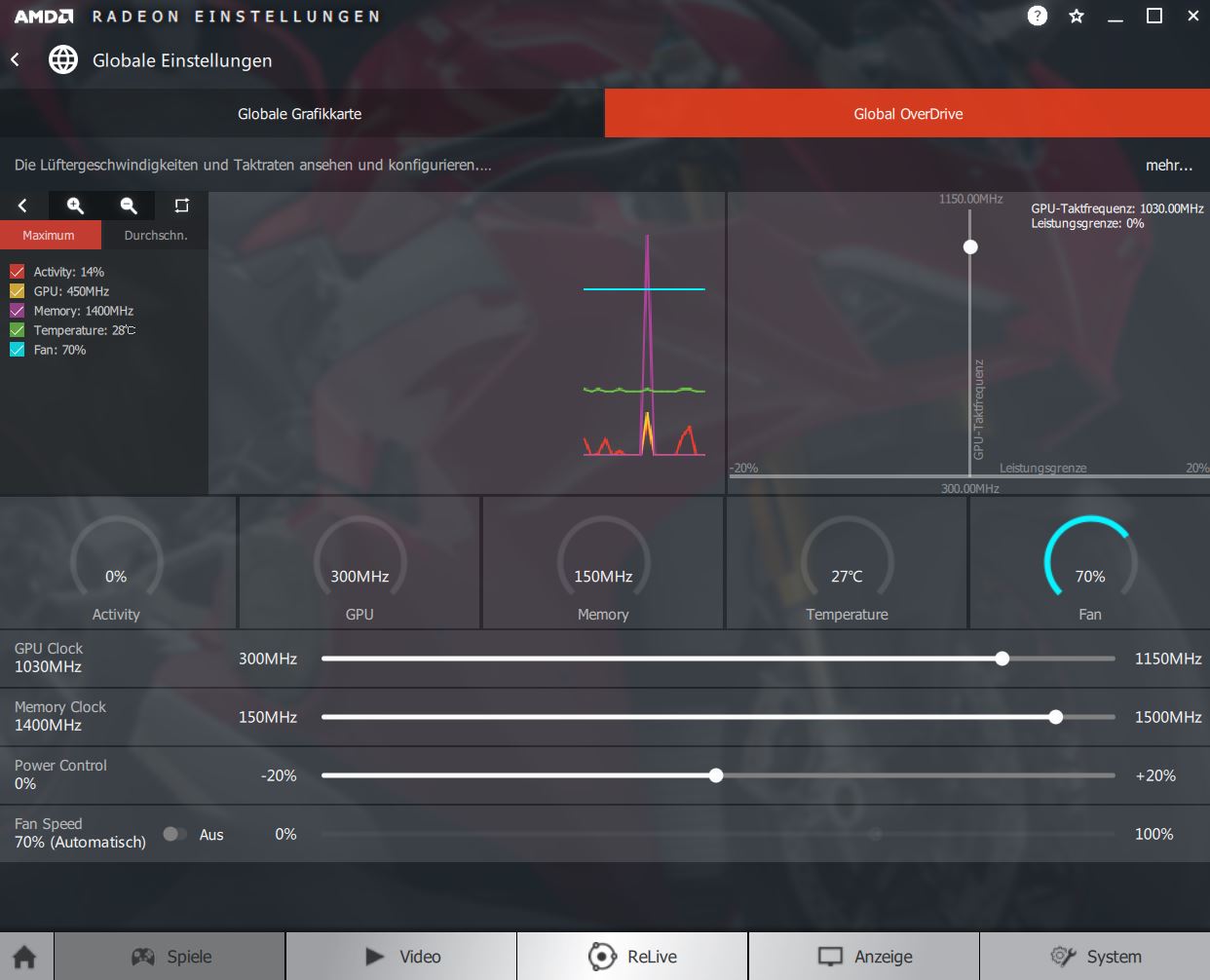
Task: Select the Global OverDrive tab
Action: tap(907, 114)
